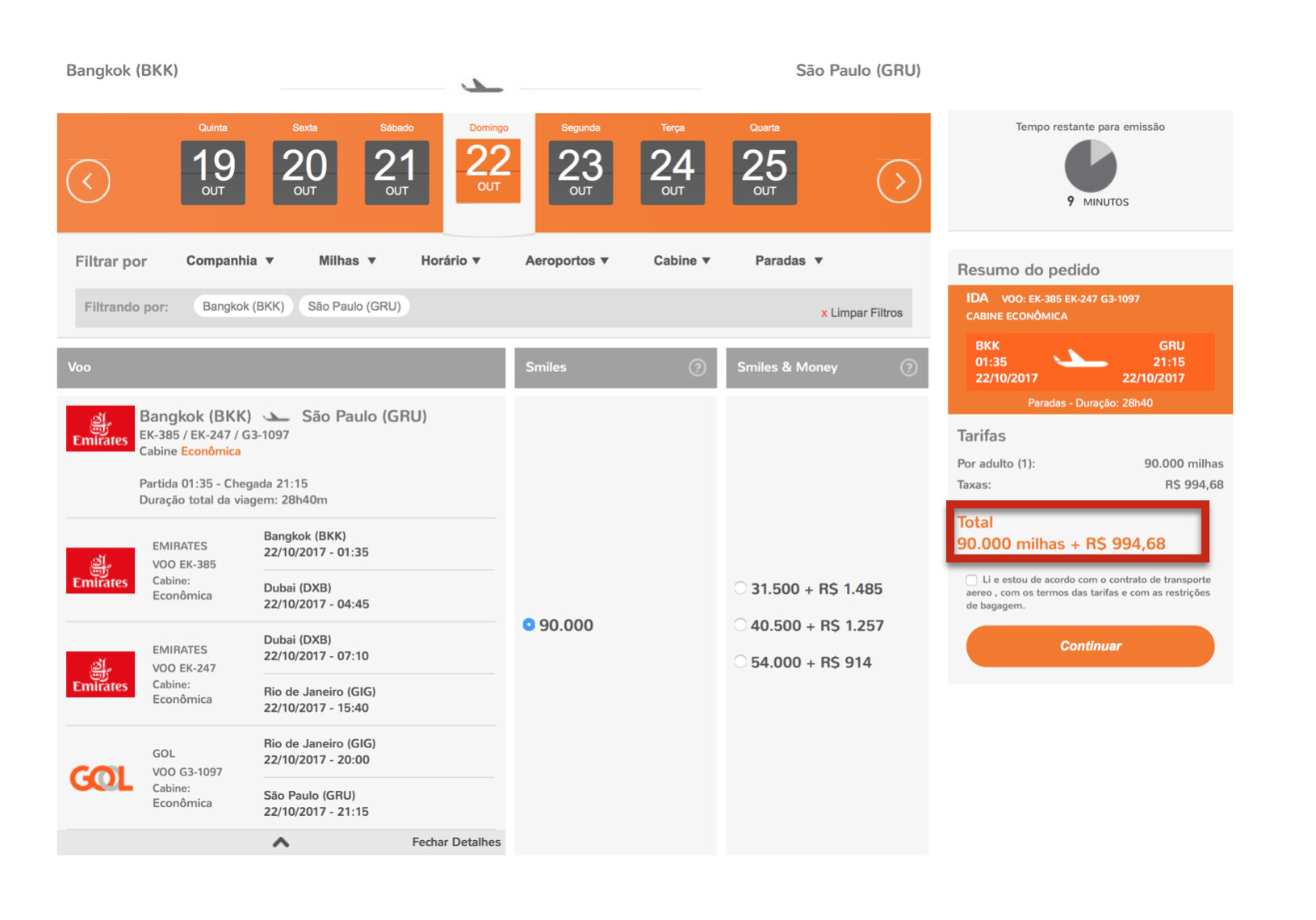Screen dimensions: 1316x920
Task: Select the 90.000 miles radio option
Action: tap(529, 625)
